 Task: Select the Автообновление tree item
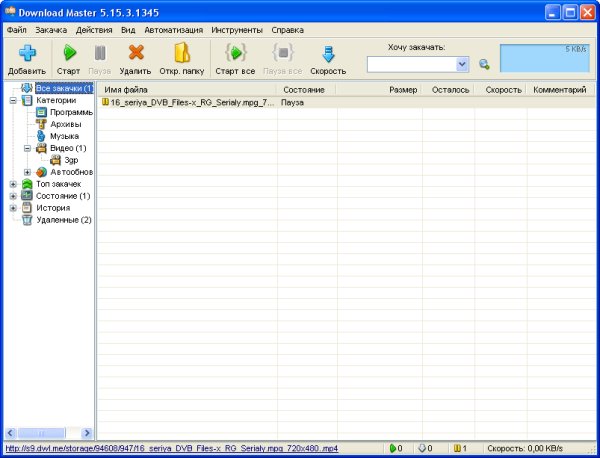[x=71, y=172]
